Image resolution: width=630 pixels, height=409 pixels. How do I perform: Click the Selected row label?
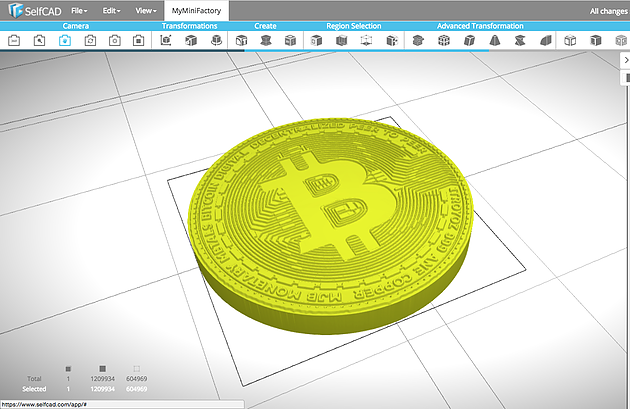point(34,389)
